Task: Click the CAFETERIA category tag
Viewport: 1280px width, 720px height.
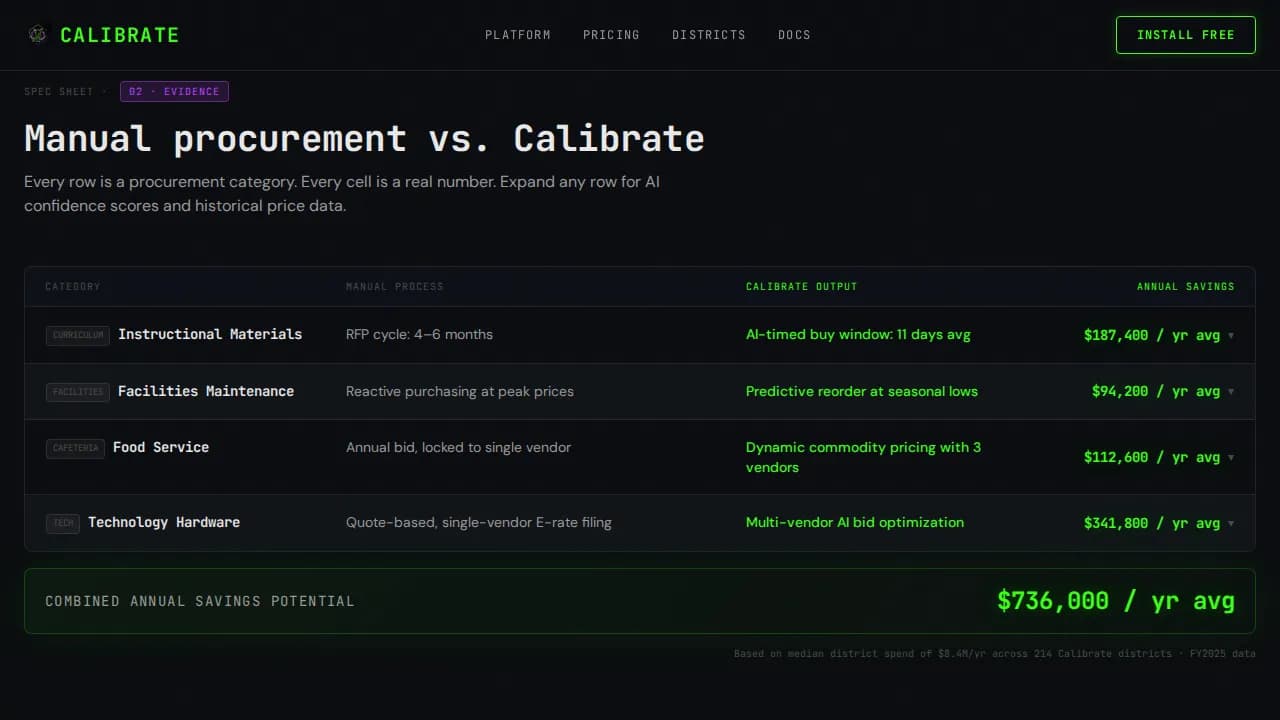Action: pos(75,448)
